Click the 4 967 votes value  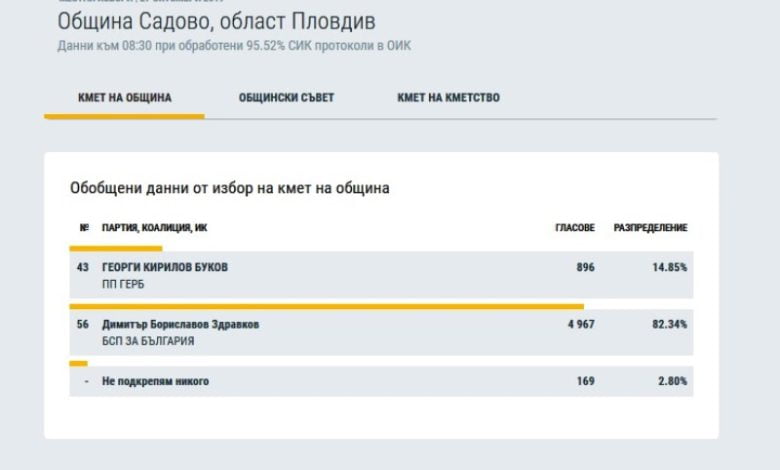581,324
